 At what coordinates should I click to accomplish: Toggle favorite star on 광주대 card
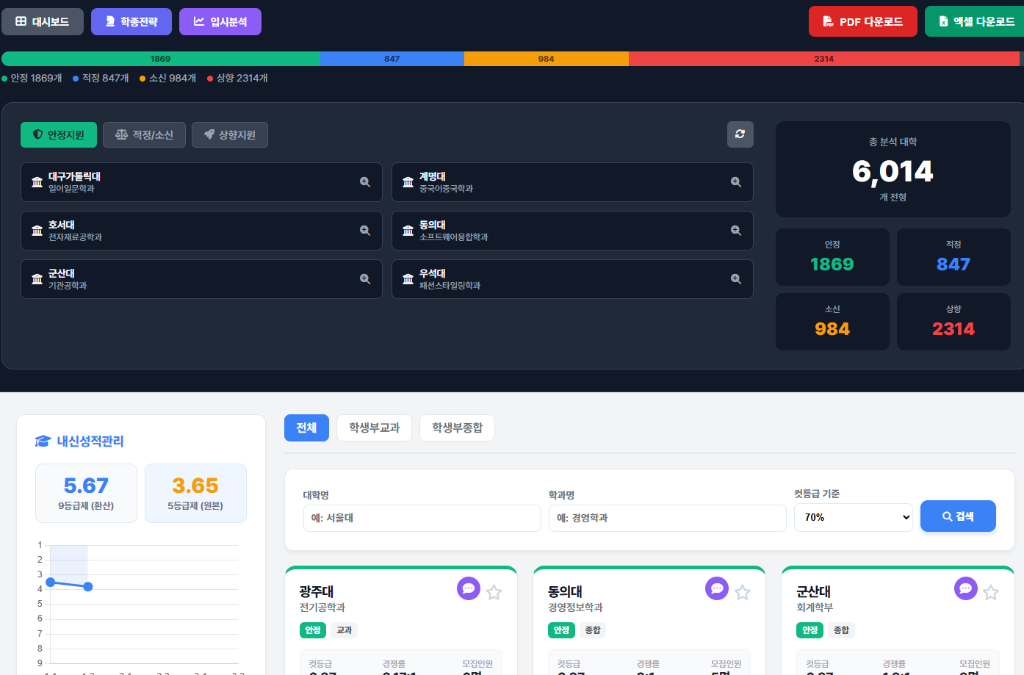[x=493, y=592]
